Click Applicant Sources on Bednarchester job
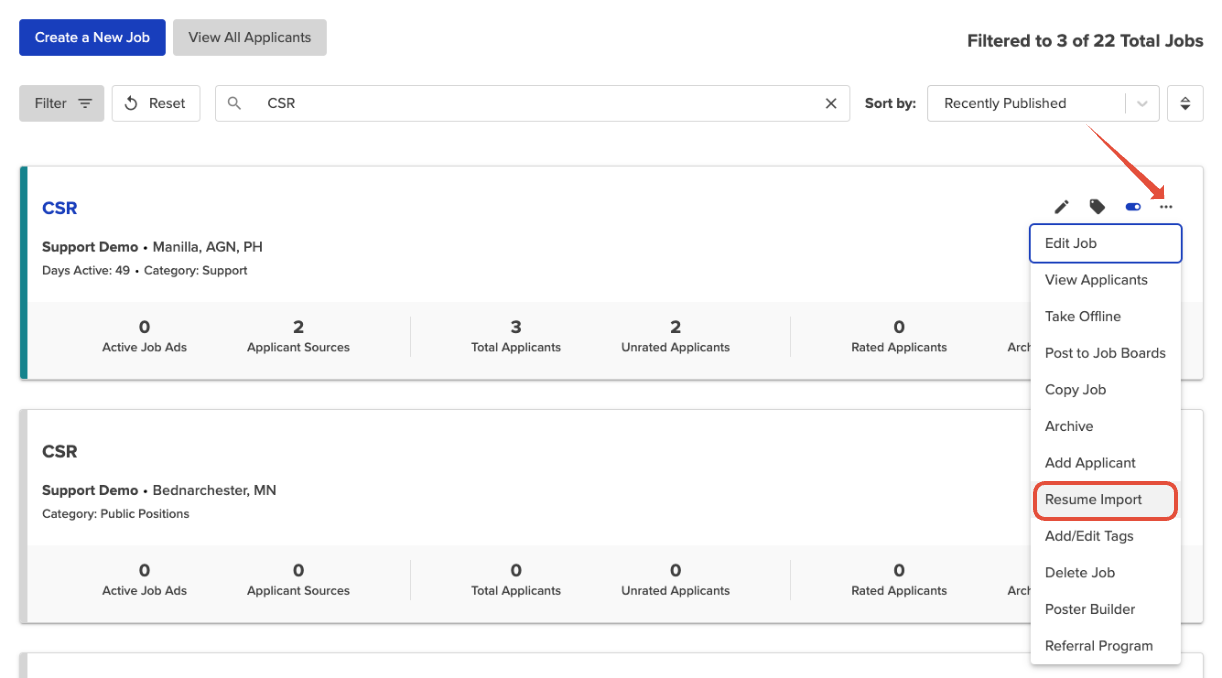Screen dimensions: 1222x678 pyautogui.click(x=298, y=580)
